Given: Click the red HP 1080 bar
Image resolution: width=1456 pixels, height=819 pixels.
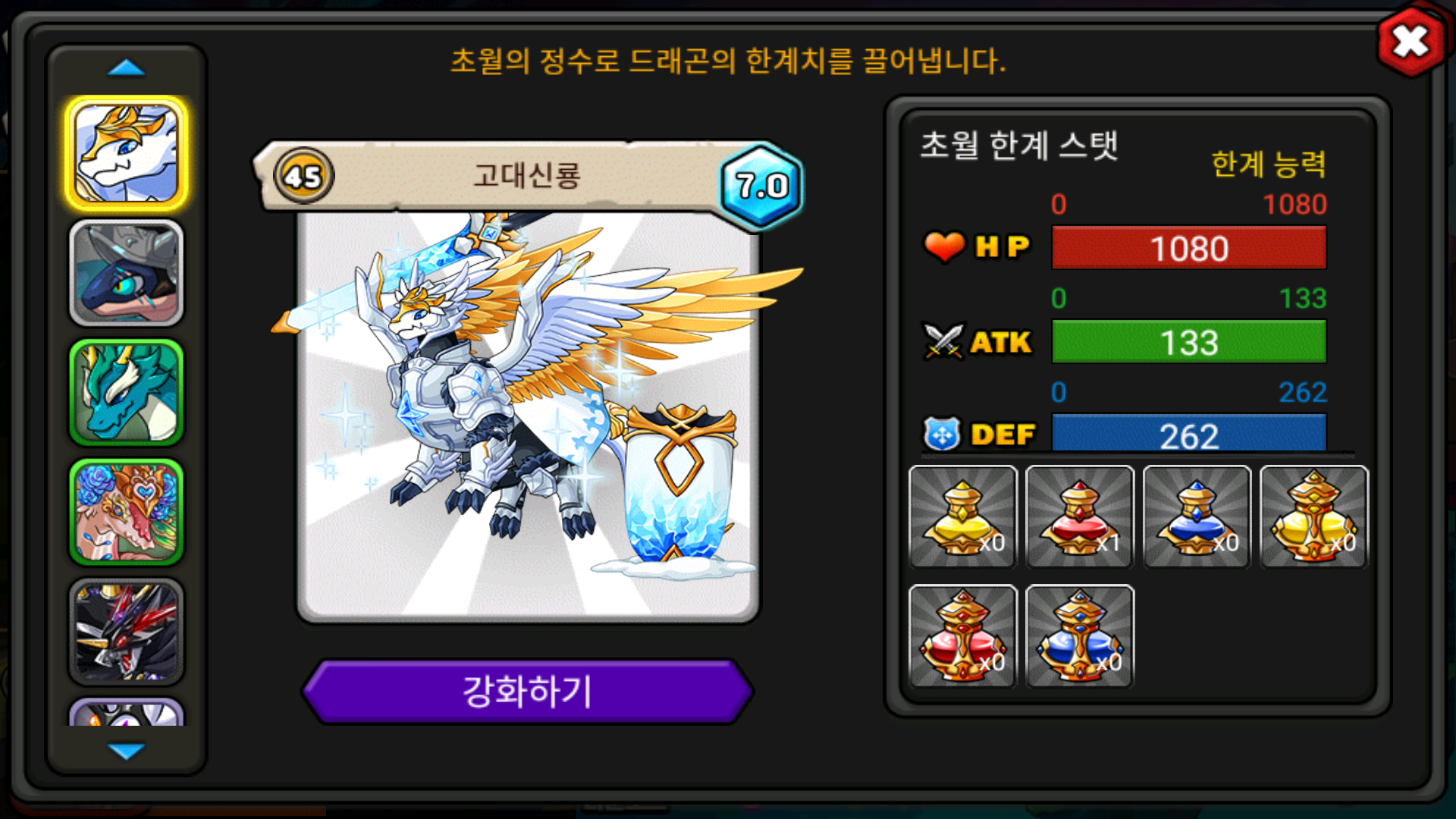Looking at the screenshot, I should tap(1189, 248).
